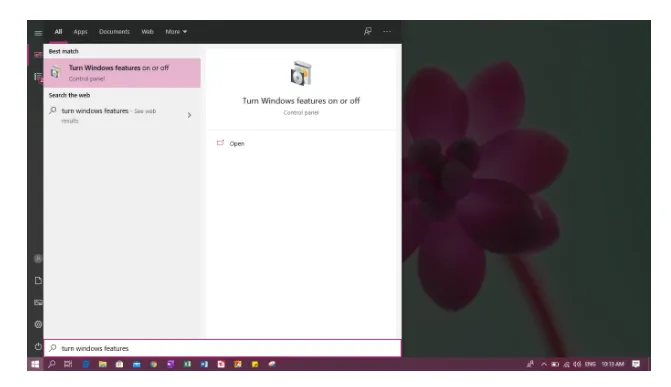Click the 'turn windows features' web search result
Image resolution: width=671 pixels, height=387 pixels.
tap(122, 115)
